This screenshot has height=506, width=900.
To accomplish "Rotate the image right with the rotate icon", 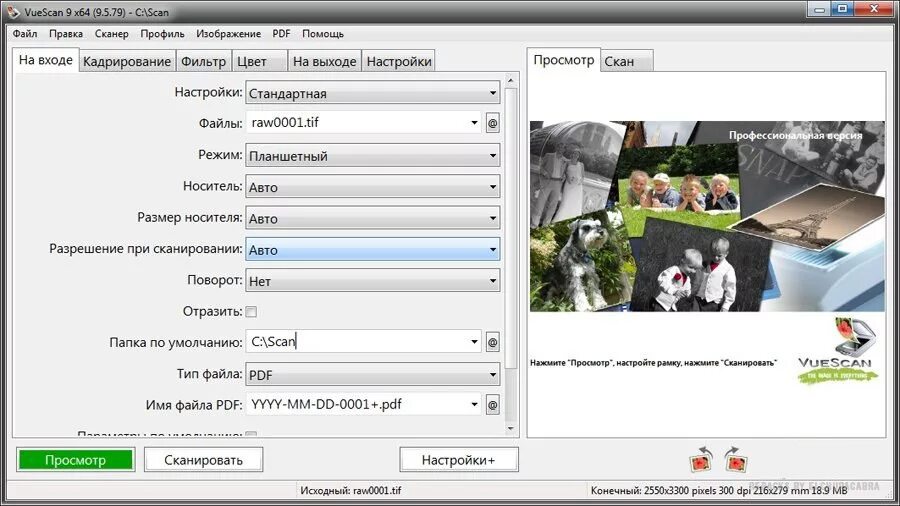I will tap(735, 460).
